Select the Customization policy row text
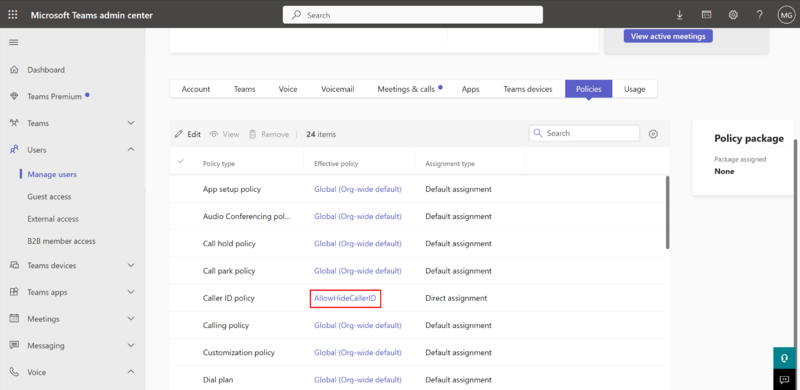 239,353
